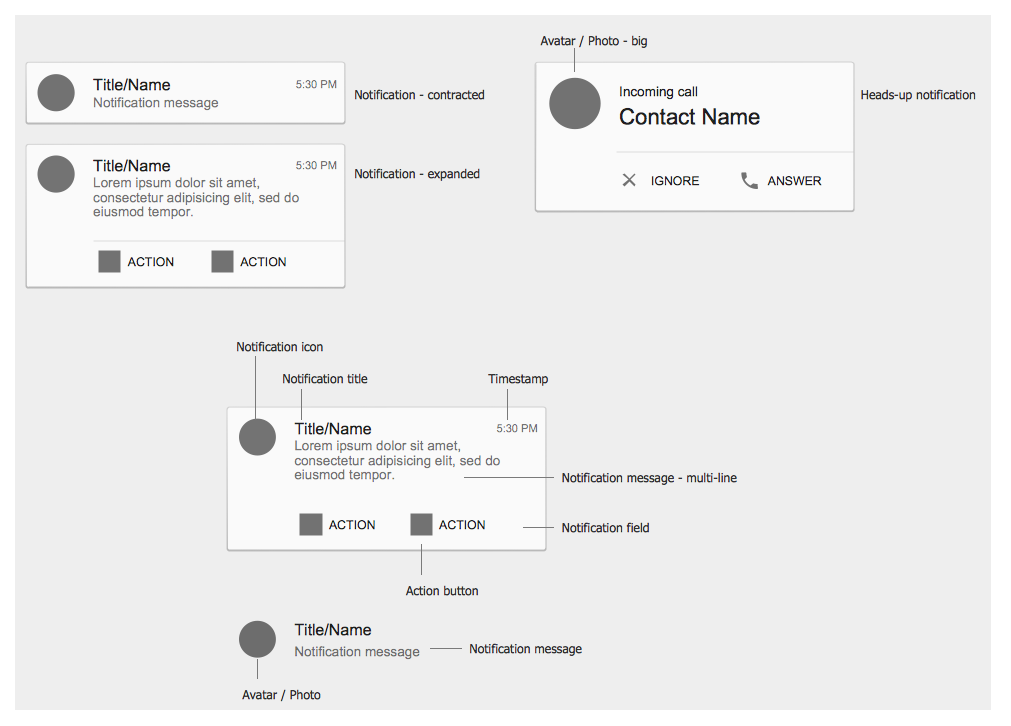The image size is (1011, 726).
Task: Click the 'Notification message' text in the bottom example
Action: coord(357,652)
